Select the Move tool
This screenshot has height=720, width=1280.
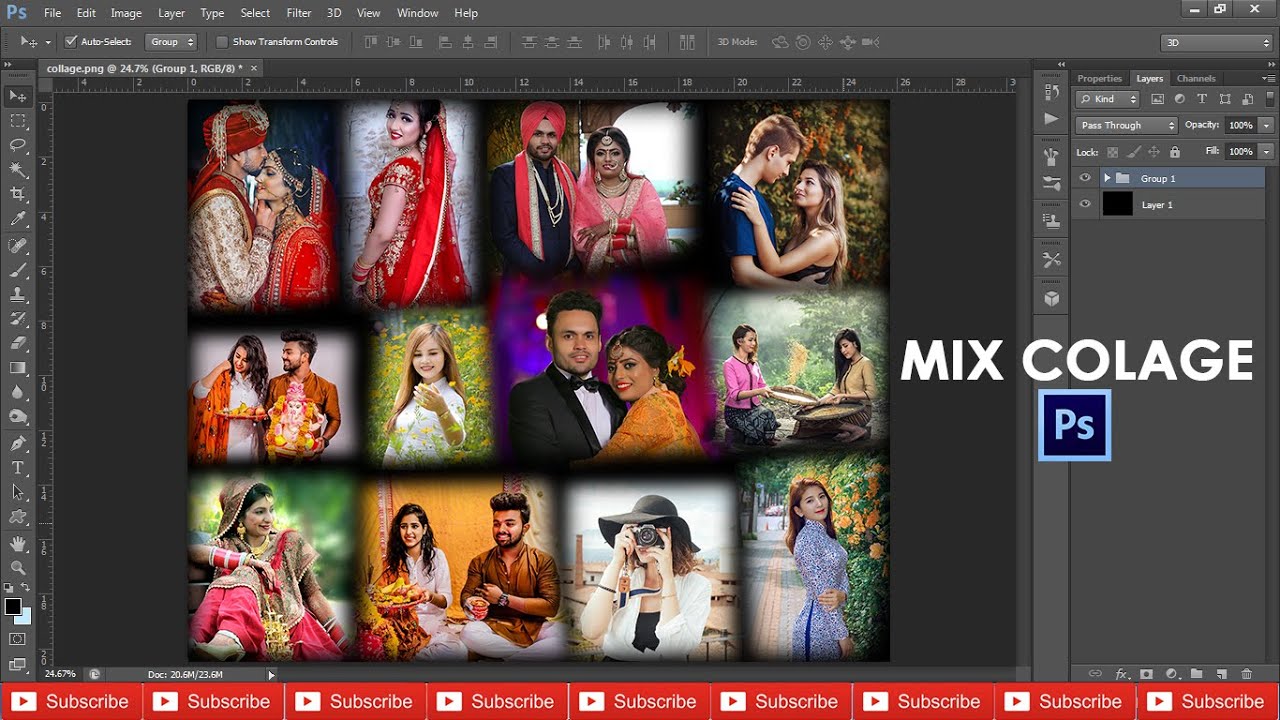pos(18,97)
